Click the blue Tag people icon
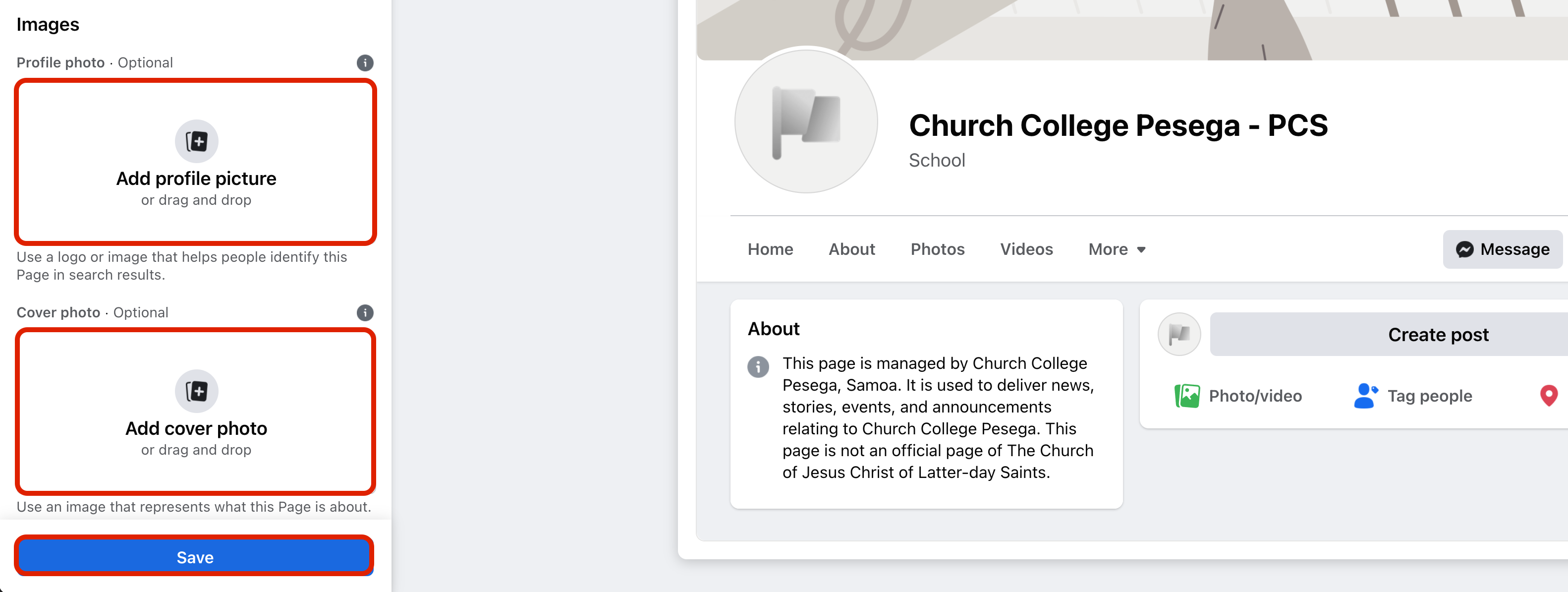The width and height of the screenshot is (1568, 592). [x=1365, y=396]
